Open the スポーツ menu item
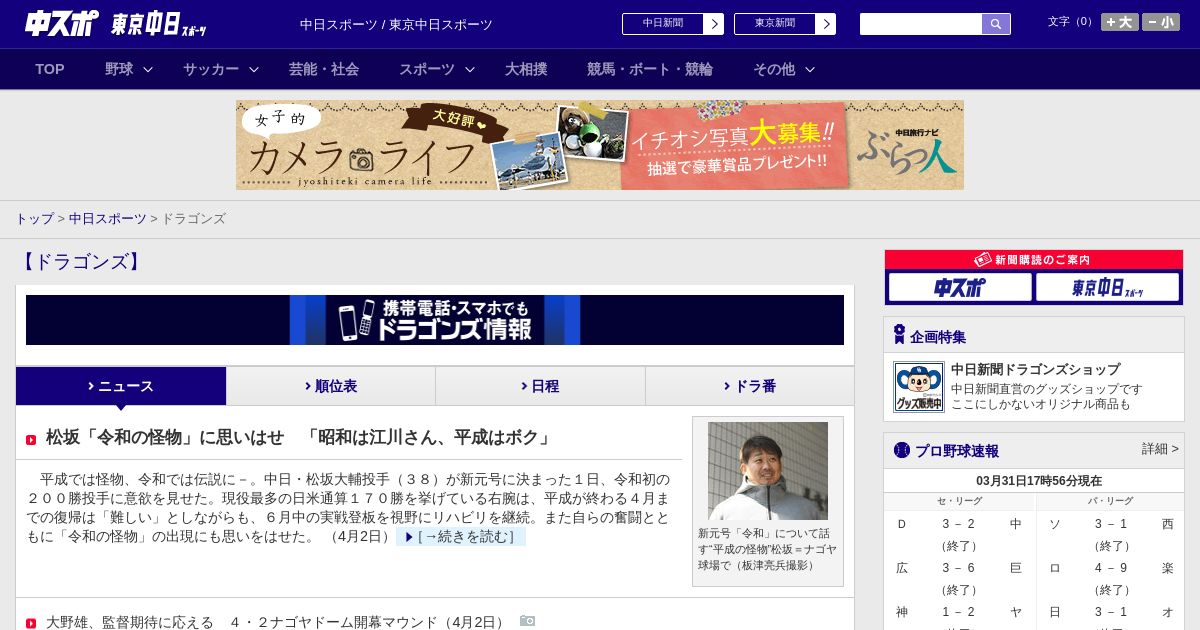 point(427,69)
